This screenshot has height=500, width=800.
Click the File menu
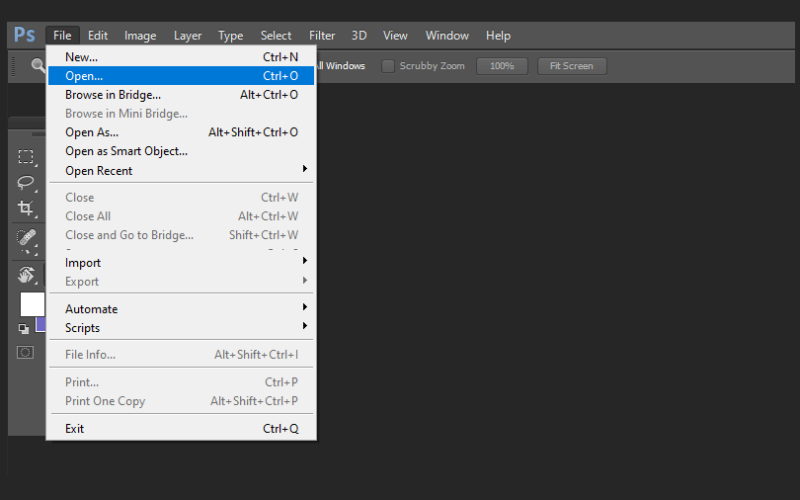[x=62, y=36]
